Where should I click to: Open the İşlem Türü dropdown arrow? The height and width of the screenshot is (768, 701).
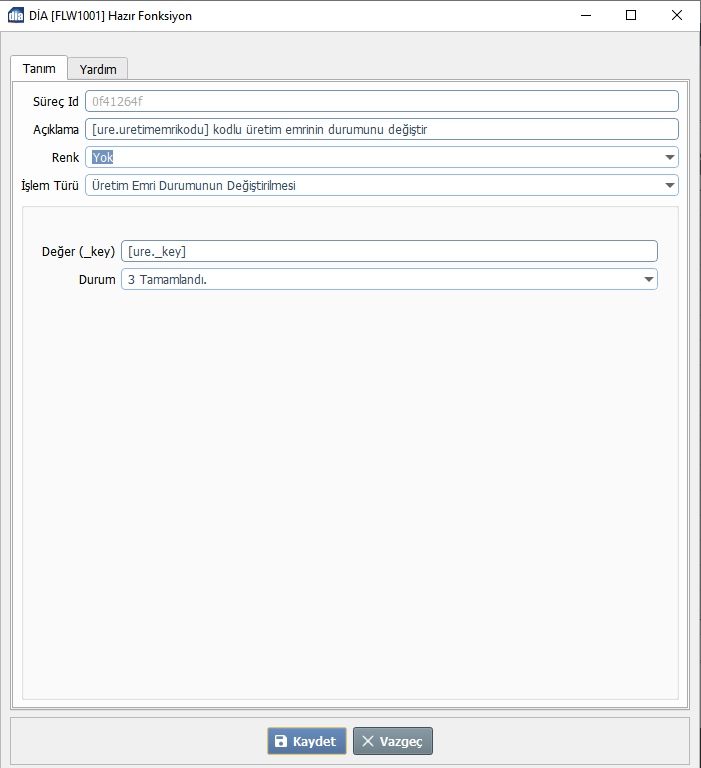click(668, 185)
